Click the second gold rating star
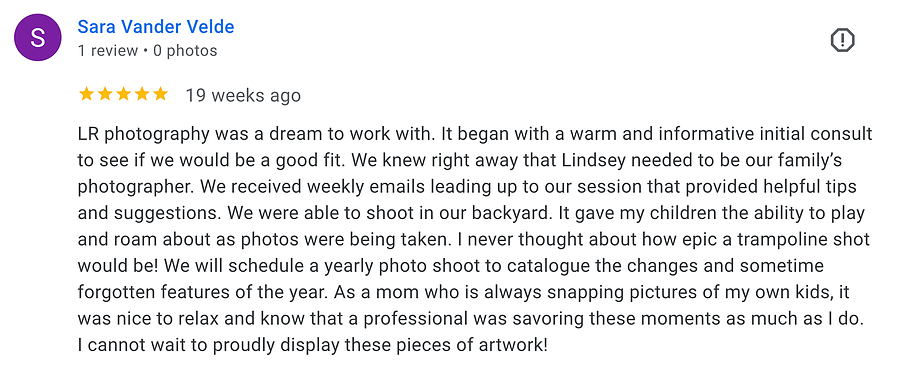The image size is (899, 373). coord(104,94)
